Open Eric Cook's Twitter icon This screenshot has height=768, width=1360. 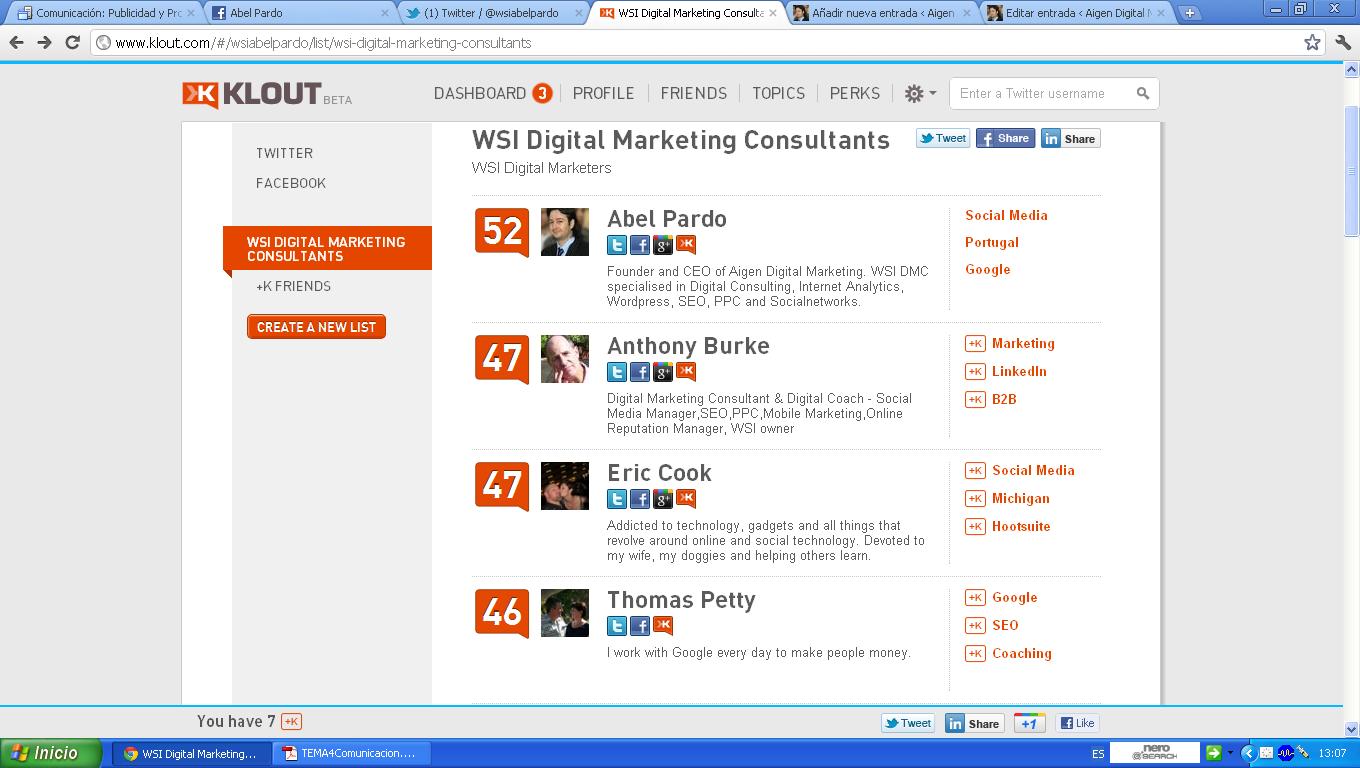coord(617,499)
